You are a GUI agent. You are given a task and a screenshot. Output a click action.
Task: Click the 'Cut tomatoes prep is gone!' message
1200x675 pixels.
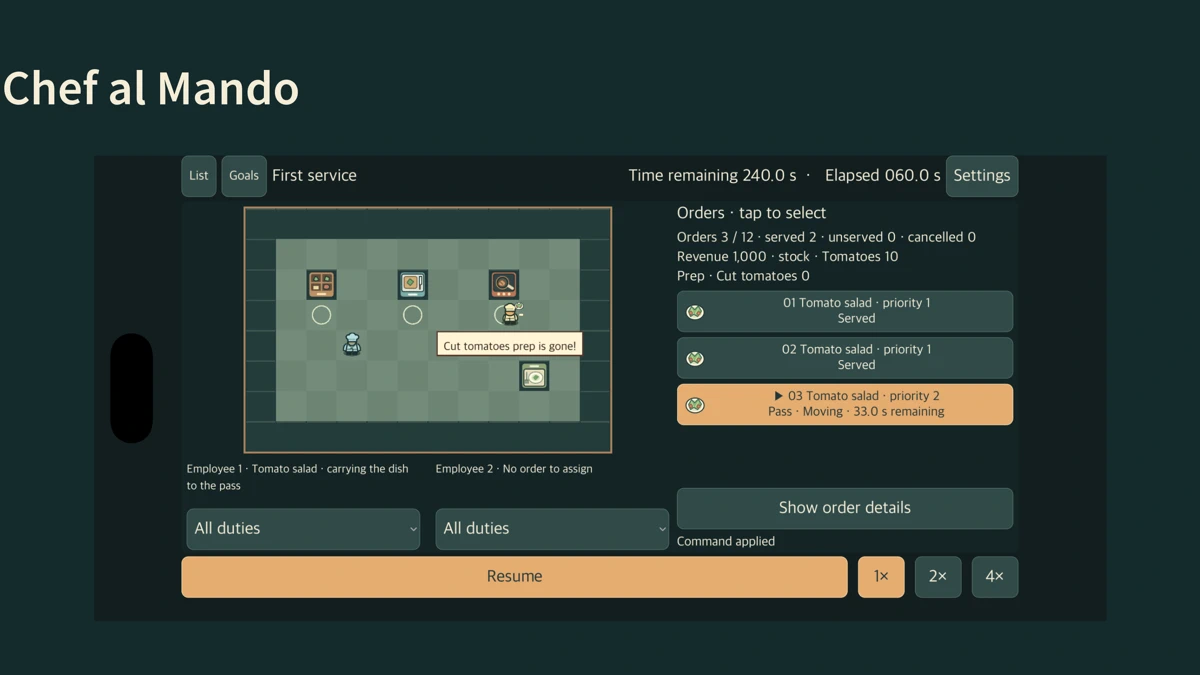(x=510, y=346)
